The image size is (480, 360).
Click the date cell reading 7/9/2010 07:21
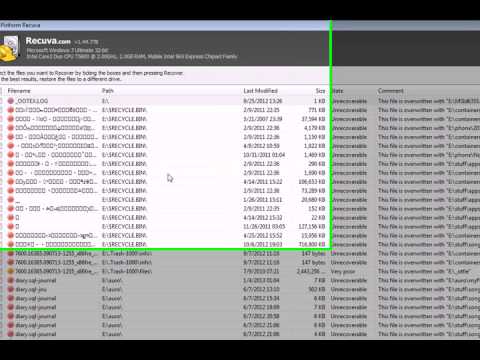(261, 271)
